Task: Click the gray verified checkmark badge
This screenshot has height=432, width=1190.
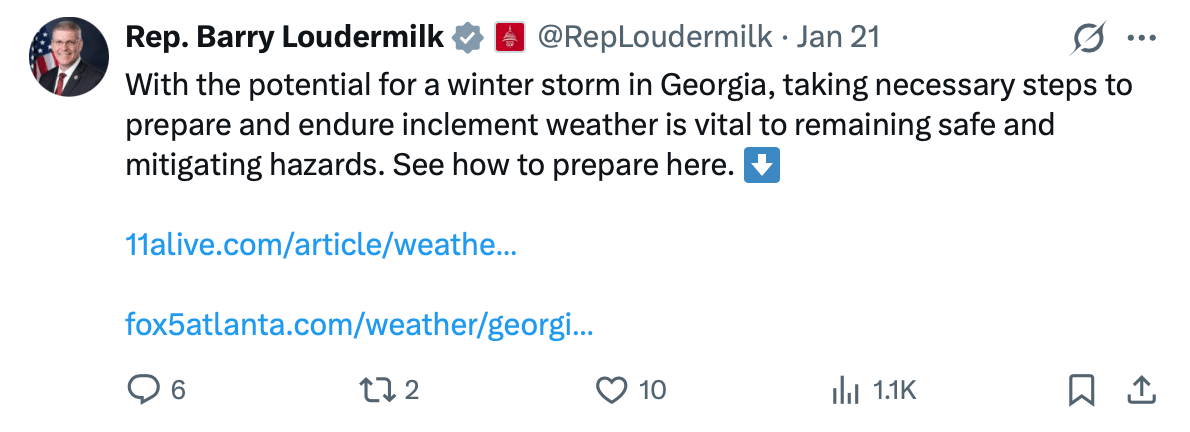Action: point(467,38)
